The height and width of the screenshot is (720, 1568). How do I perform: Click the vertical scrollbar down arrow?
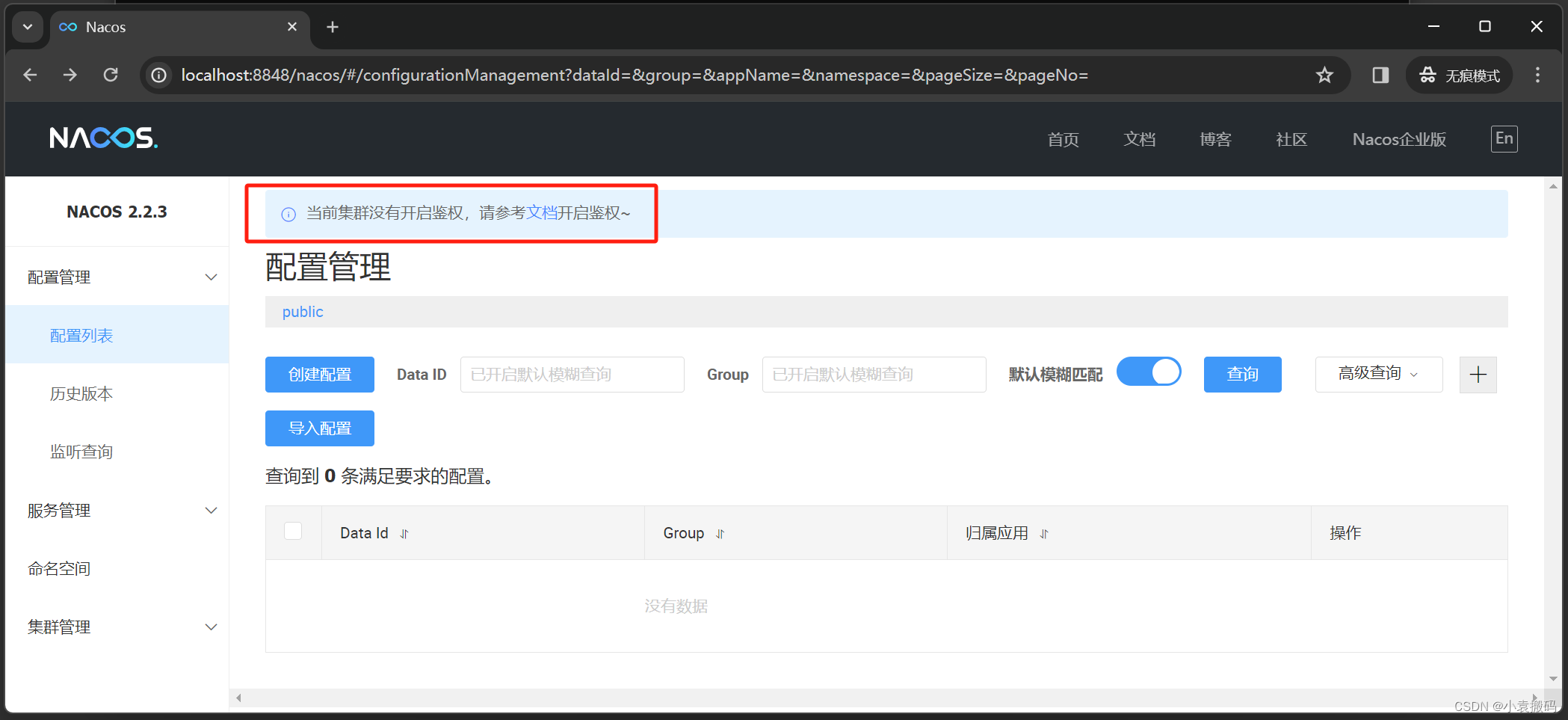pos(1553,679)
